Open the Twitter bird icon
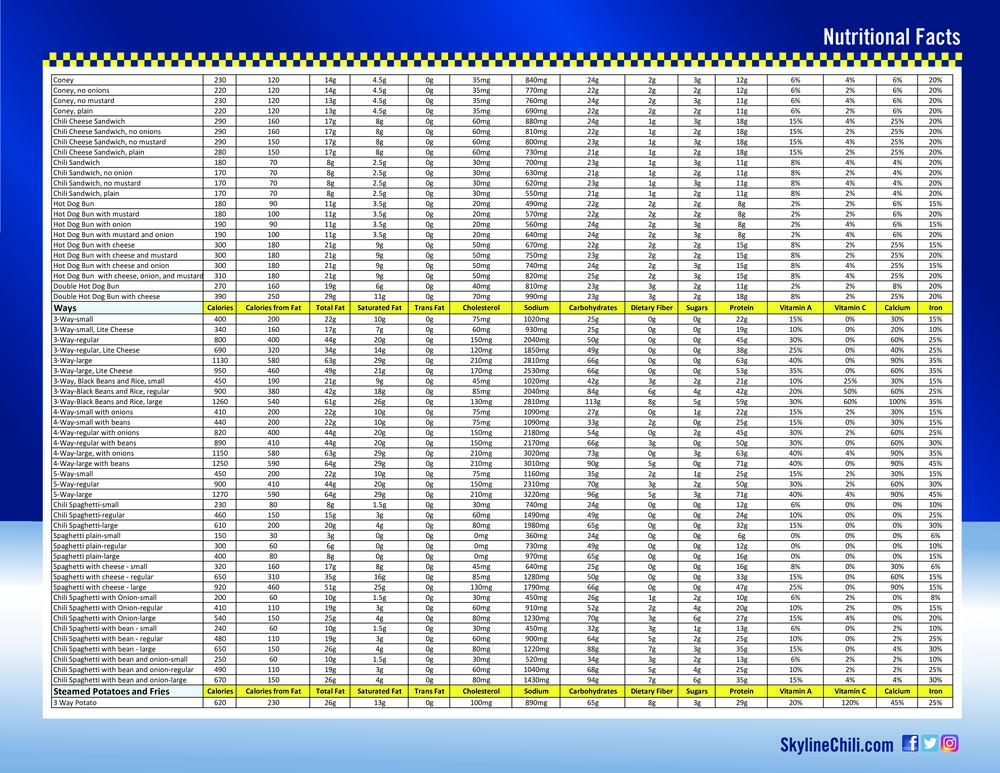 pyautogui.click(x=930, y=743)
